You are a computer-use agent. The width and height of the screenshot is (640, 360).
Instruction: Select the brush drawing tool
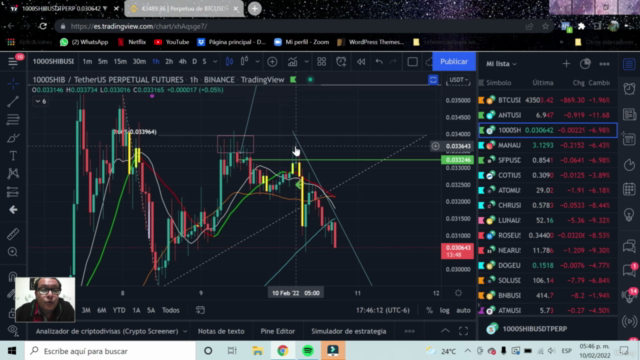(13, 138)
